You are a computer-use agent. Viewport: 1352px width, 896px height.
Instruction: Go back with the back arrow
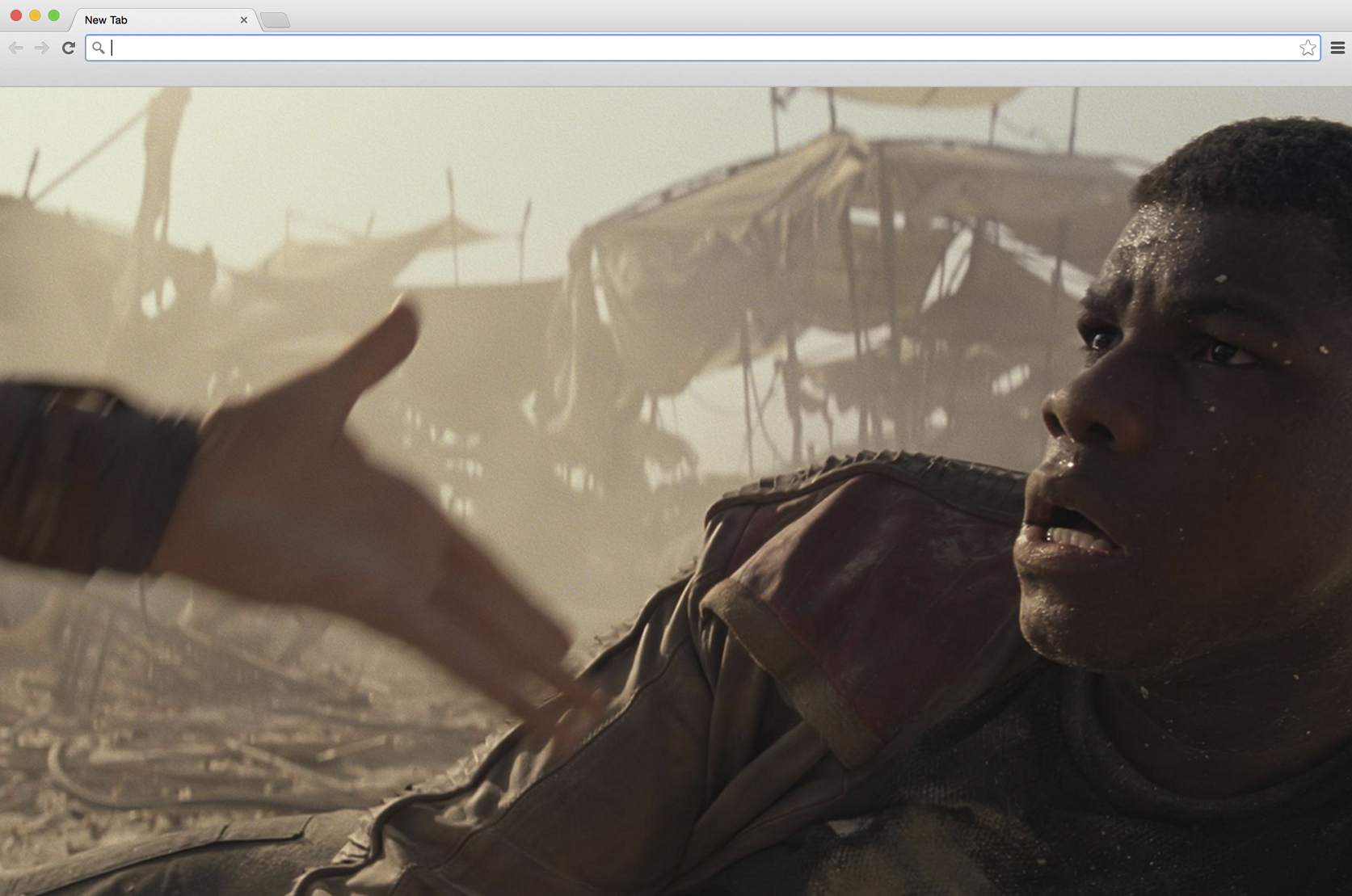click(16, 48)
